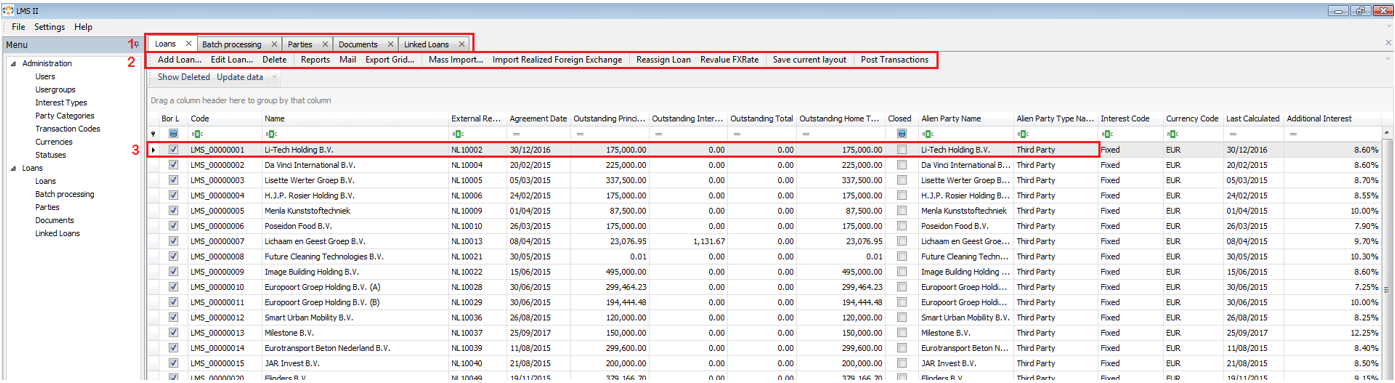Click Import Realized Foreign Exchange button
The width and height of the screenshot is (1395, 383).
click(557, 60)
